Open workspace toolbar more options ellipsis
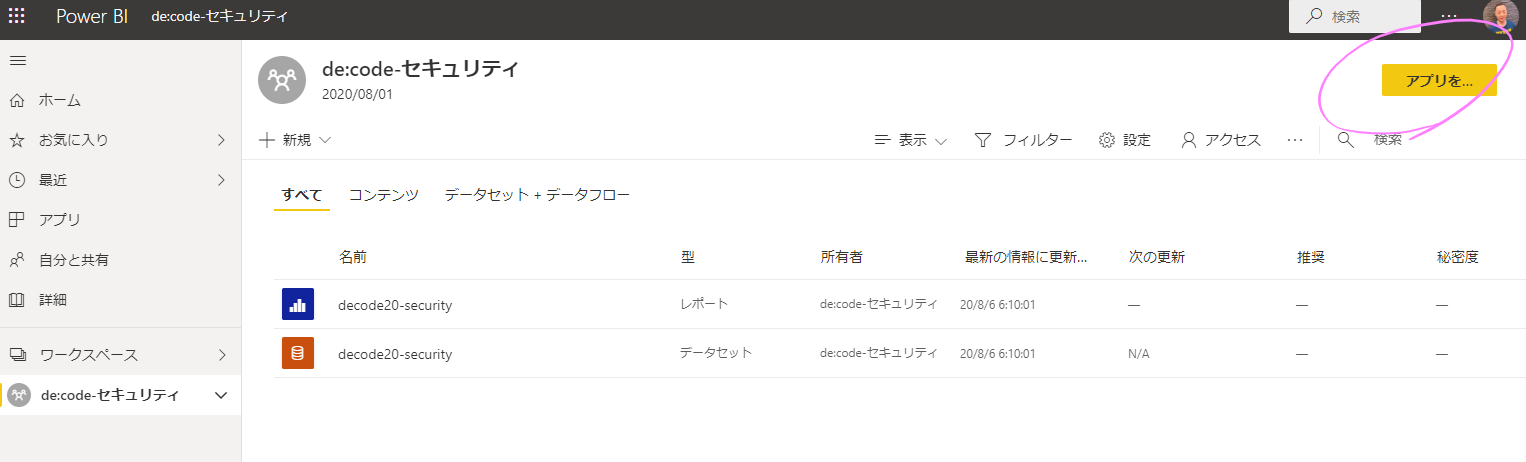This screenshot has height=462, width=1526. pos(1295,140)
